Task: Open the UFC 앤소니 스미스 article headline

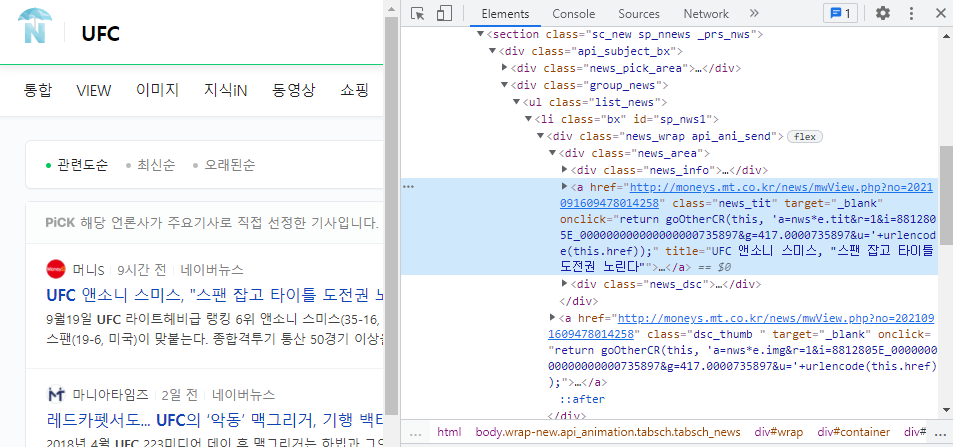Action: (215, 296)
